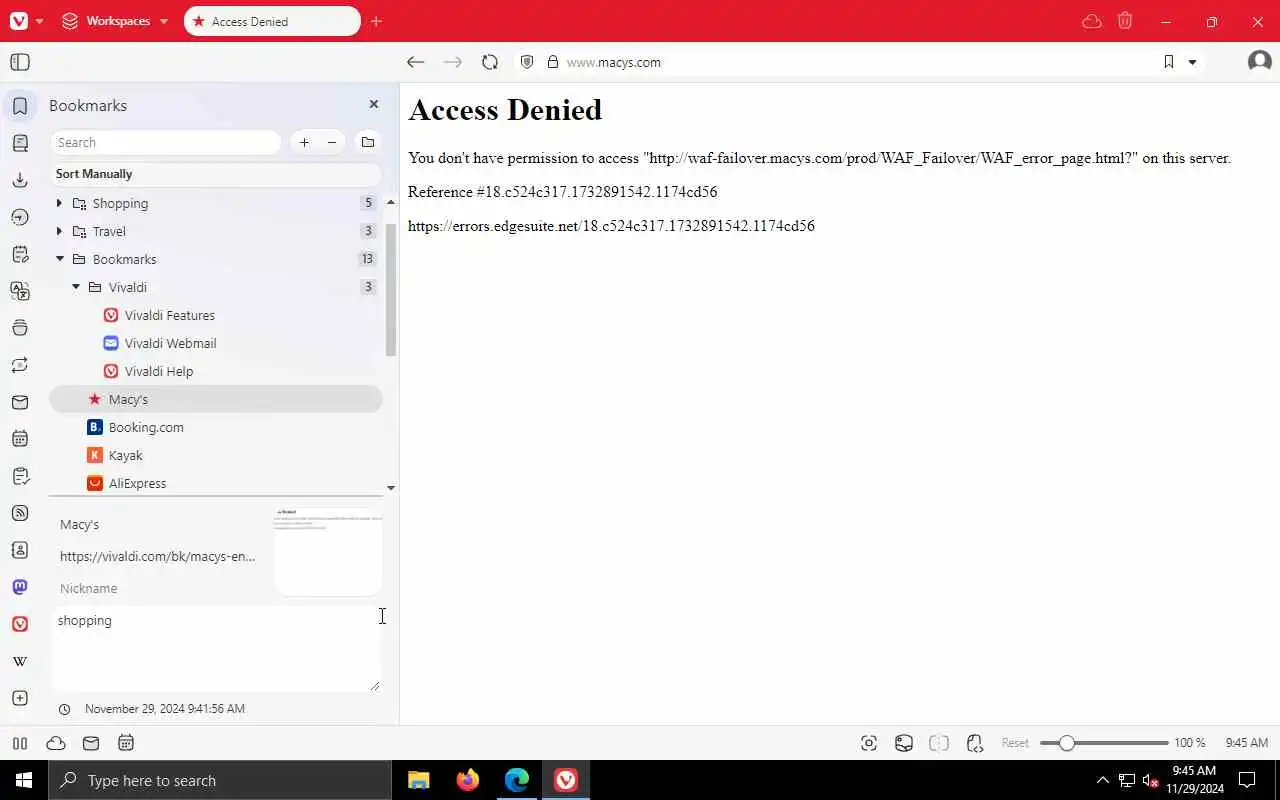The image size is (1280, 800).
Task: Open the Sort Manually dropdown
Action: pos(216,174)
